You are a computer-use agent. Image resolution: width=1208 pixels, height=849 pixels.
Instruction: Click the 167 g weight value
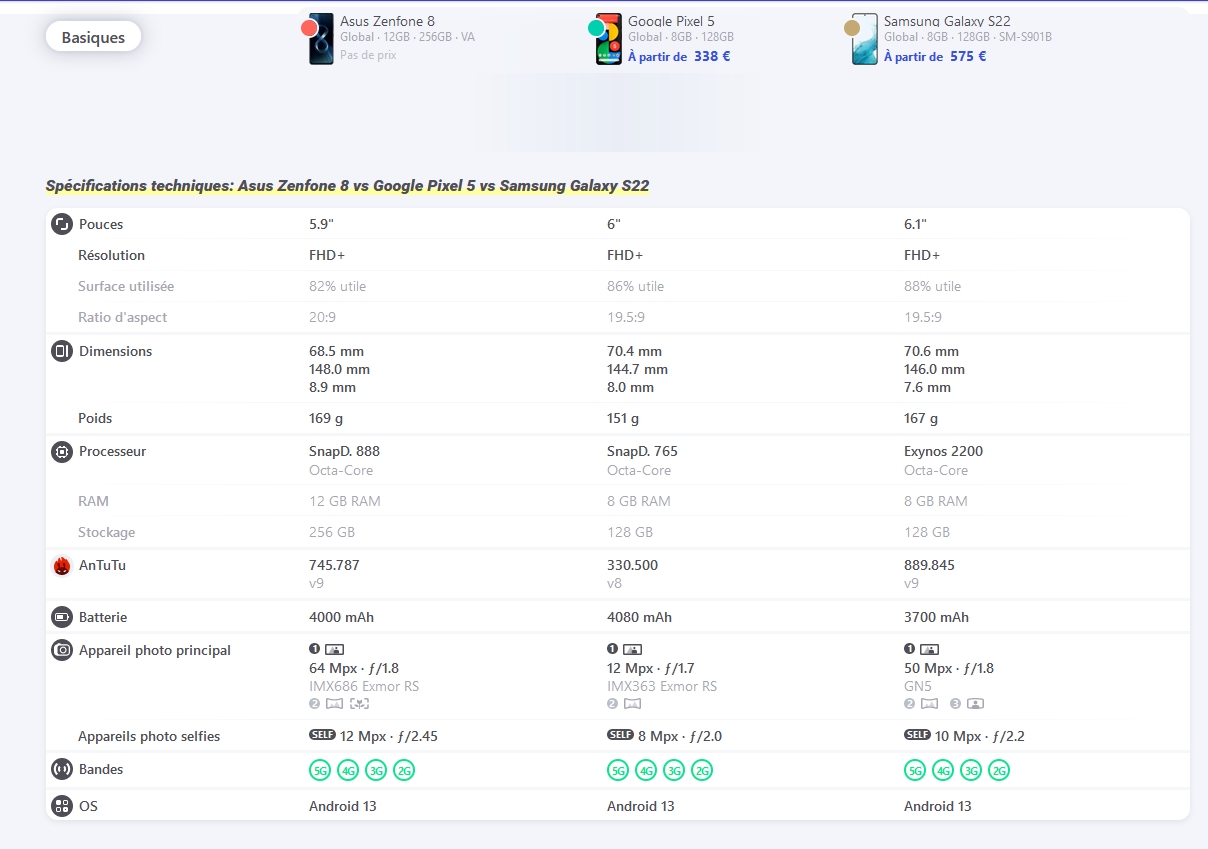[x=921, y=418]
